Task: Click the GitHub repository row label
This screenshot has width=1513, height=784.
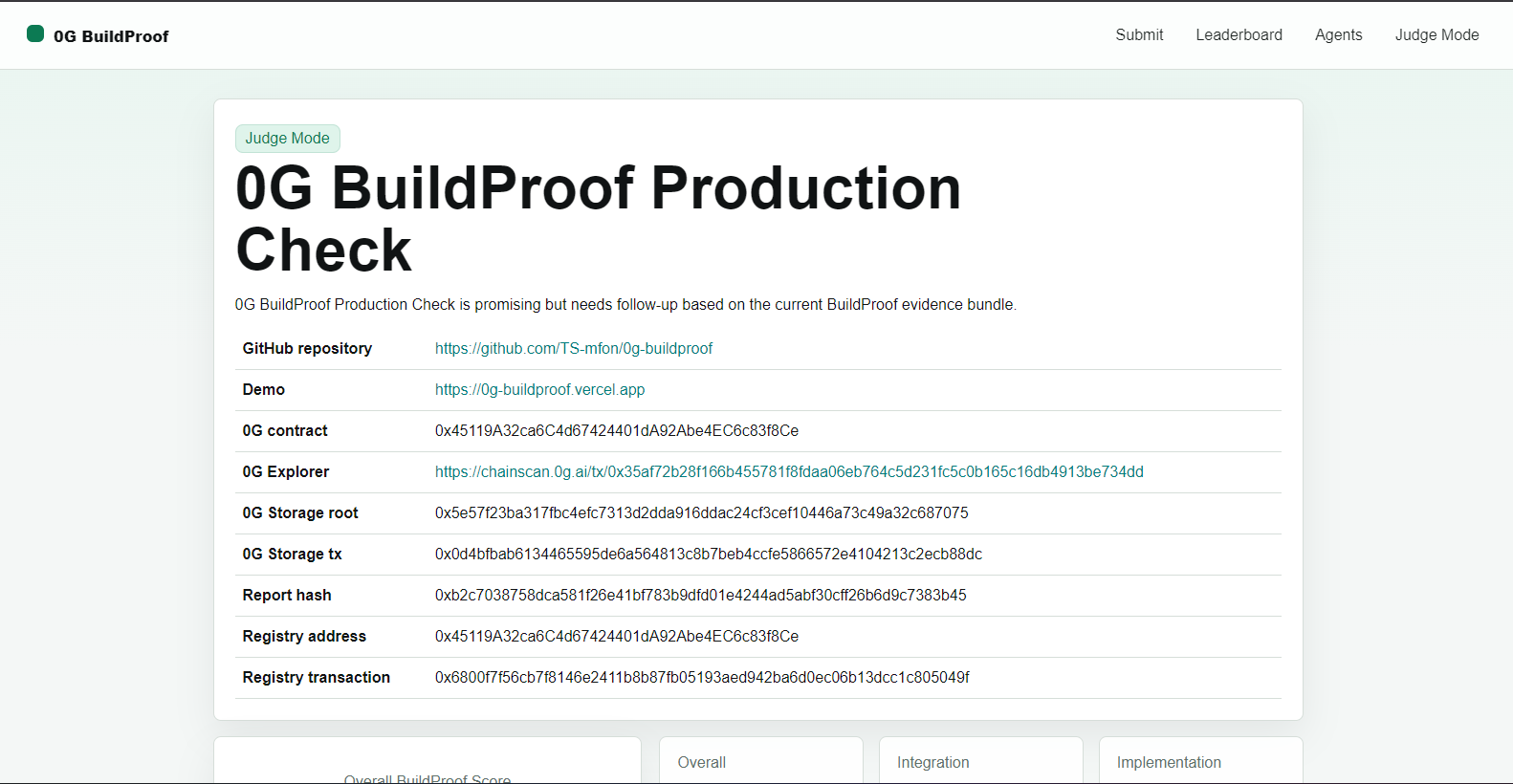Action: (307, 348)
